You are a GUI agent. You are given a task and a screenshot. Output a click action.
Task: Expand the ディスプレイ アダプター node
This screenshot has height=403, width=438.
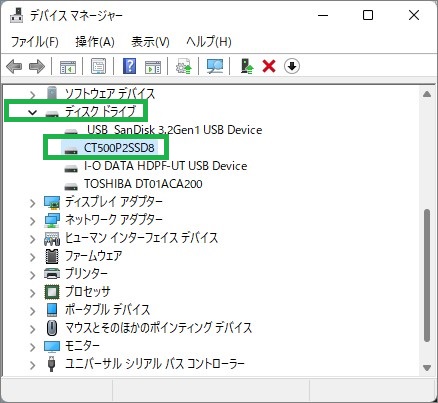pyautogui.click(x=32, y=203)
